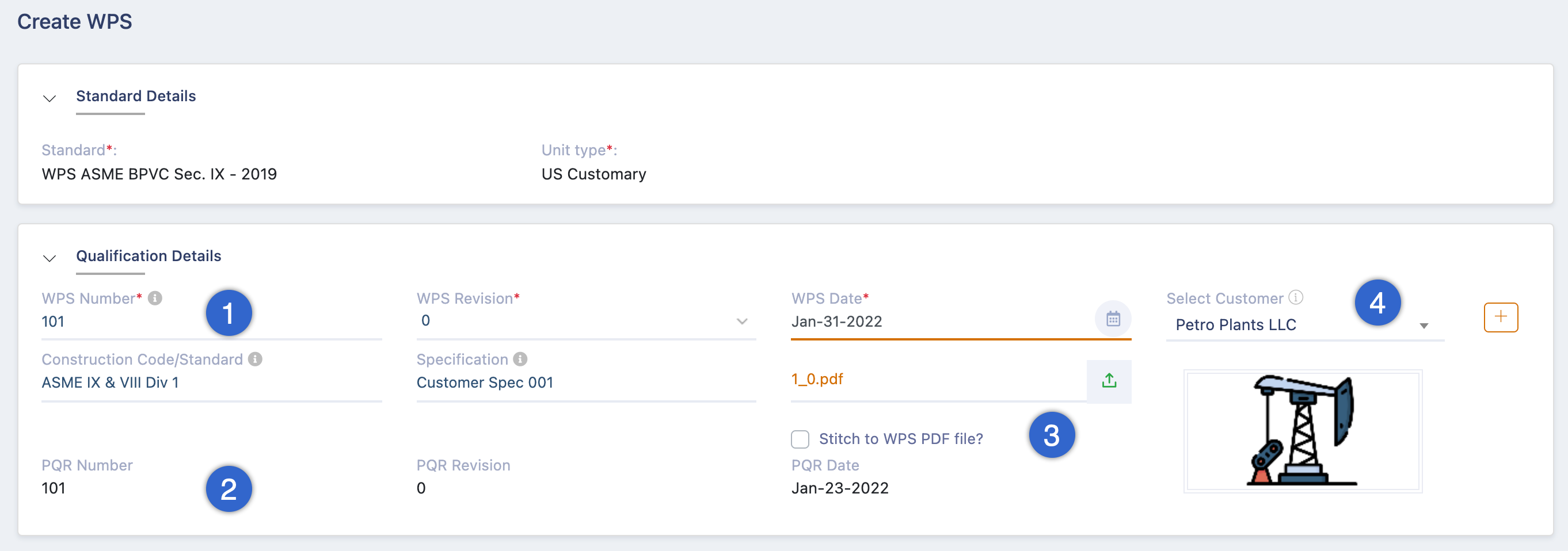Click the standard value WPS ASME BPVC Sec. IX - 2019
This screenshot has width=1568, height=551.
[159, 174]
